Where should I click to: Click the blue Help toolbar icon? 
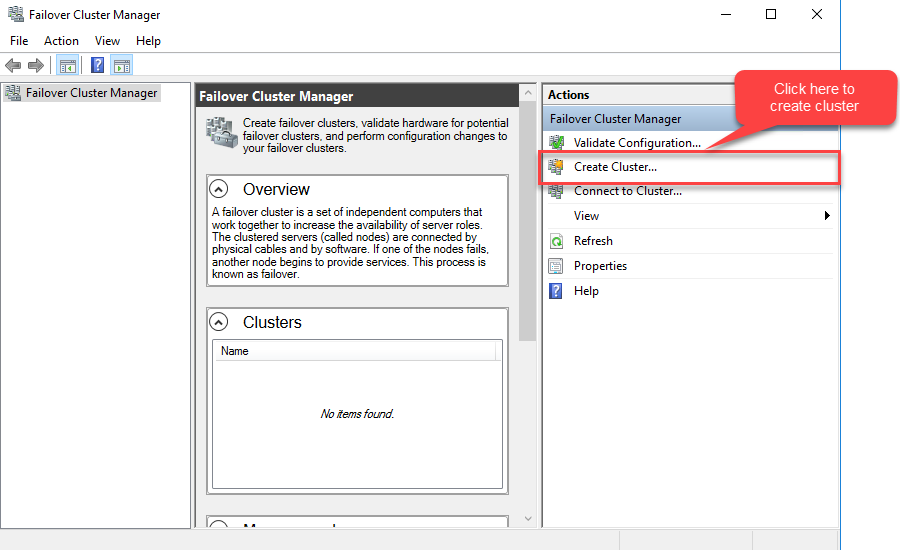[x=98, y=65]
